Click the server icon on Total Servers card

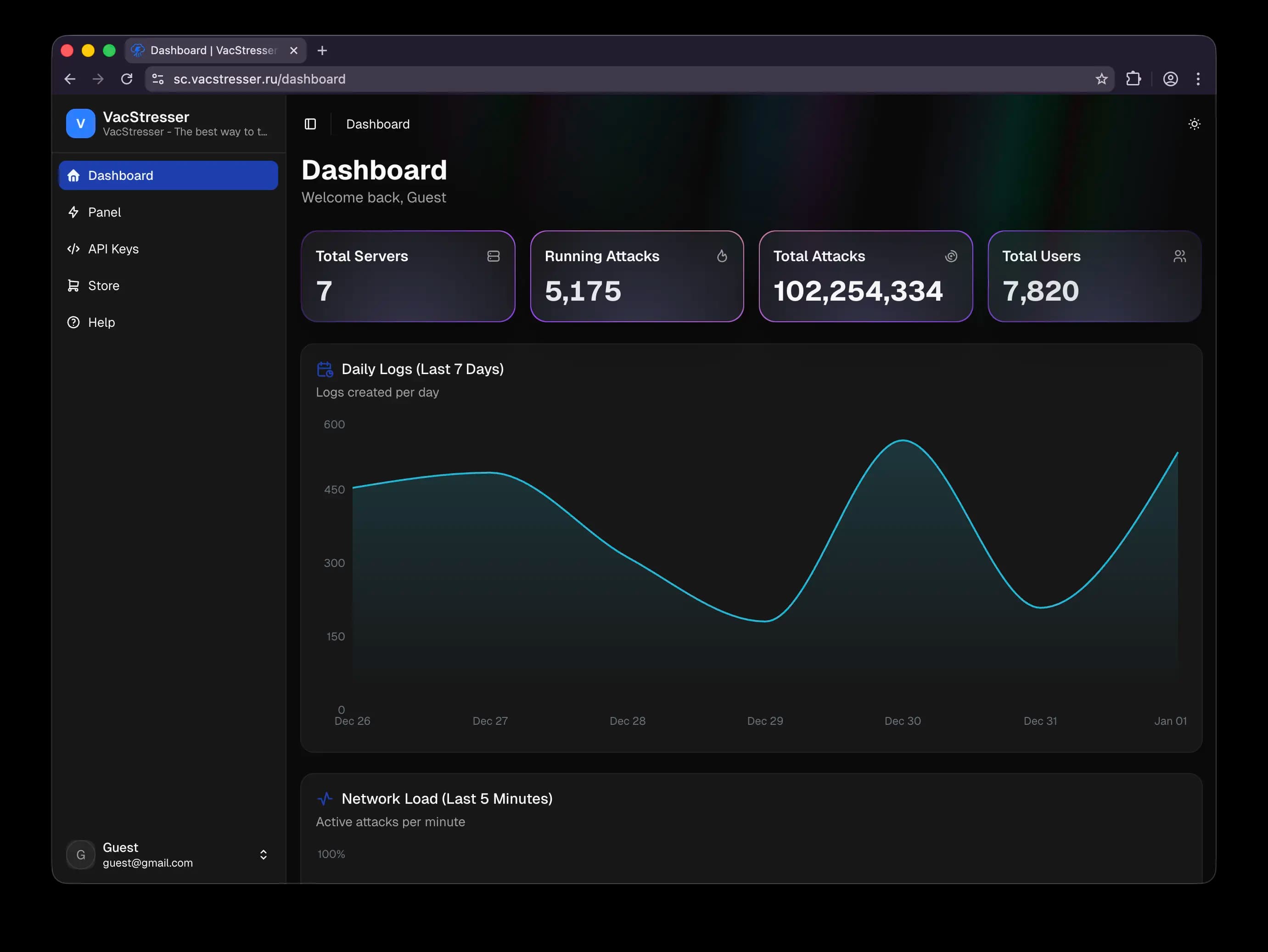[x=494, y=256]
